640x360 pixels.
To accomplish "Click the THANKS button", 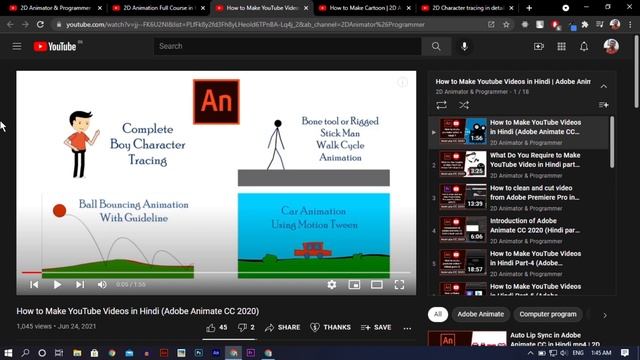I will click(330, 327).
